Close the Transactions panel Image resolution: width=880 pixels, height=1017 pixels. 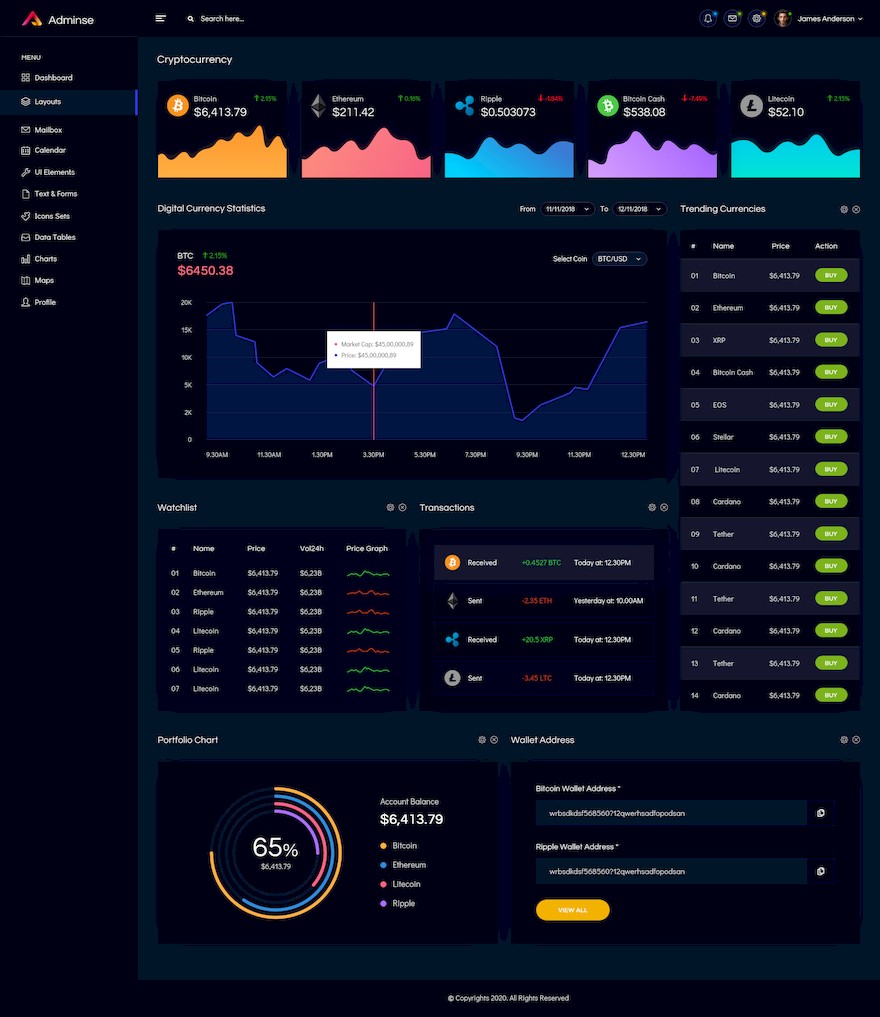click(x=664, y=507)
